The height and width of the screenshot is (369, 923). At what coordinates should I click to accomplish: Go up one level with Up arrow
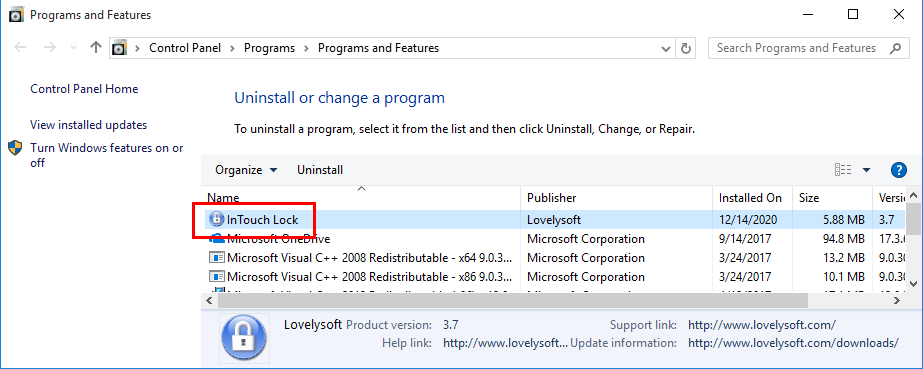tap(96, 48)
